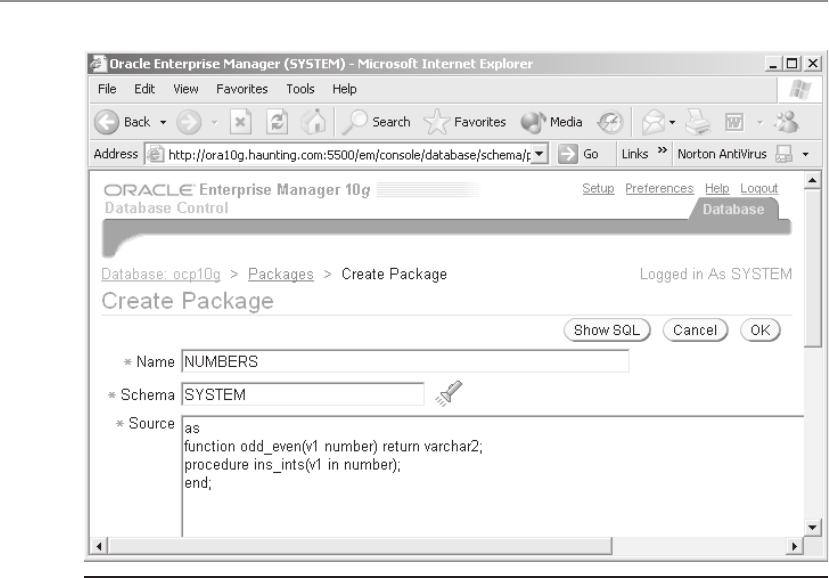Click the vertical scrollbar up arrow
The height and width of the screenshot is (578, 829).
click(x=812, y=181)
